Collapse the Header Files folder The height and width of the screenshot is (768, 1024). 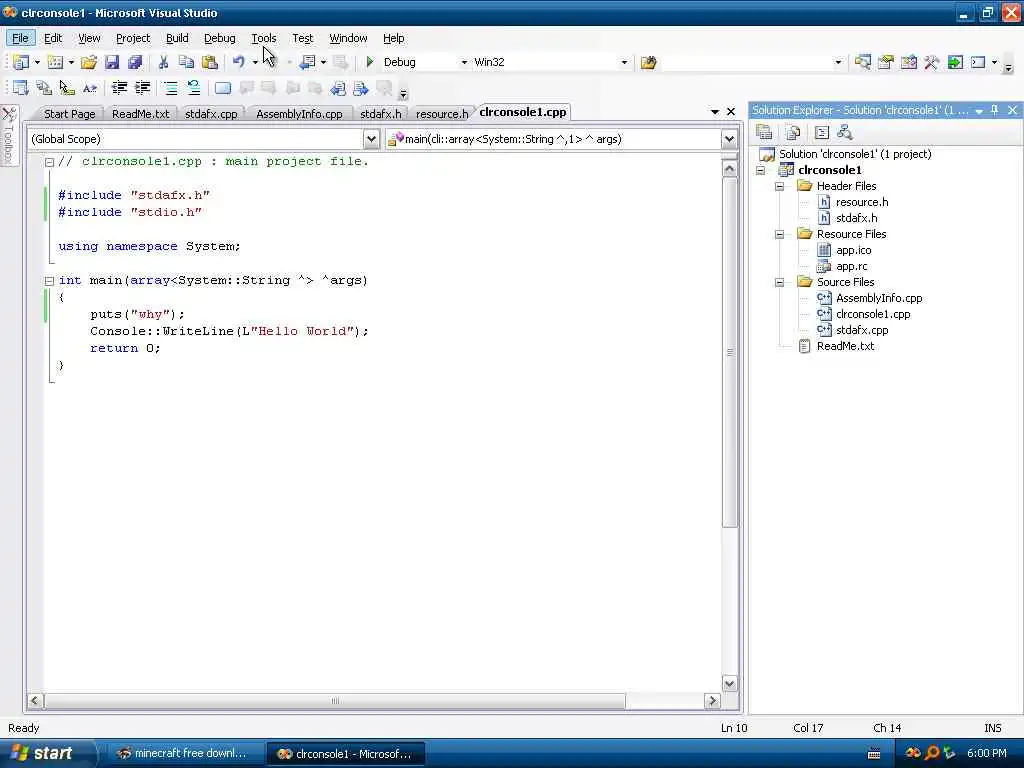pyautogui.click(x=779, y=186)
